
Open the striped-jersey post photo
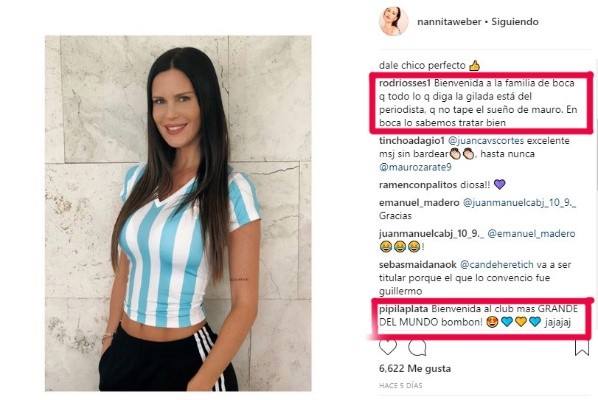point(178,213)
